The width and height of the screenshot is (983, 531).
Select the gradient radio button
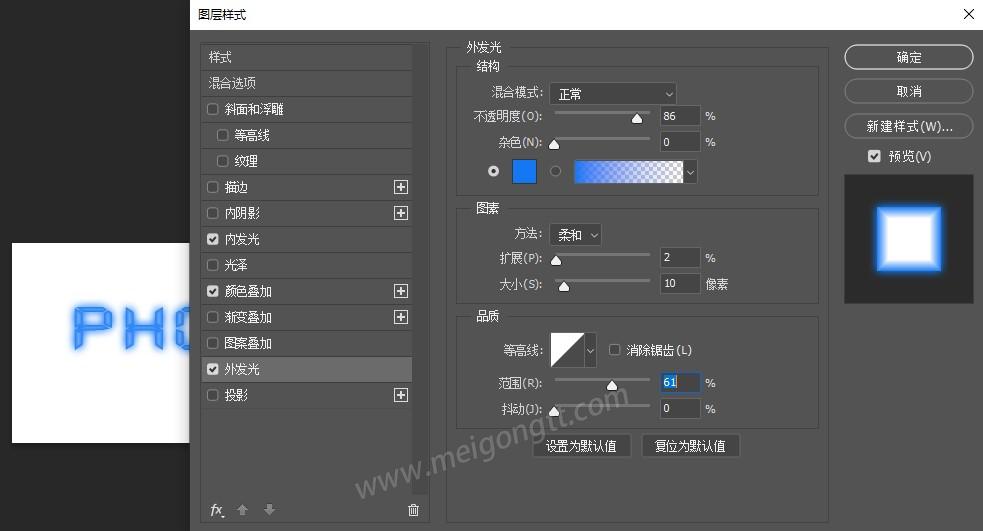point(555,171)
